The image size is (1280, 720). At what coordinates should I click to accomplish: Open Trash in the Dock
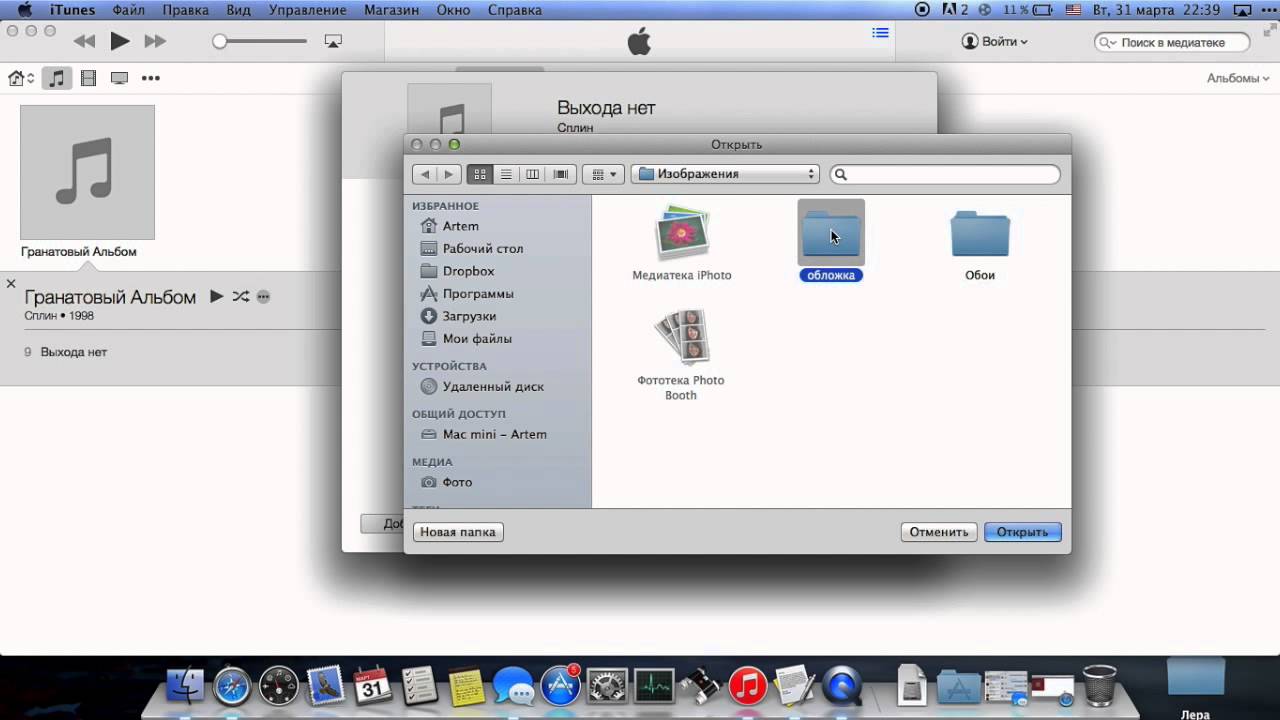1100,685
